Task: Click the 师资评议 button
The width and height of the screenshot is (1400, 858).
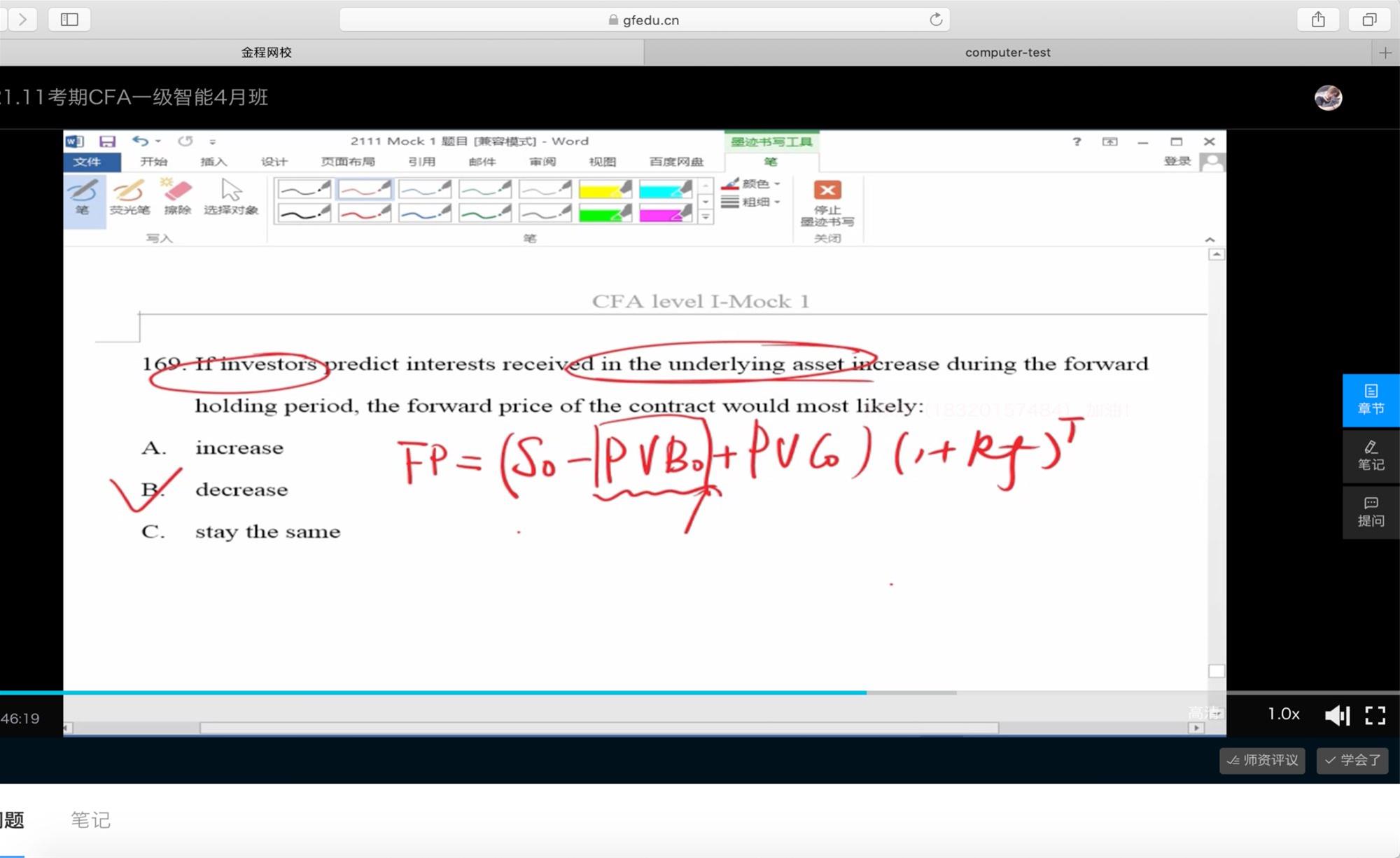Action: [1262, 760]
